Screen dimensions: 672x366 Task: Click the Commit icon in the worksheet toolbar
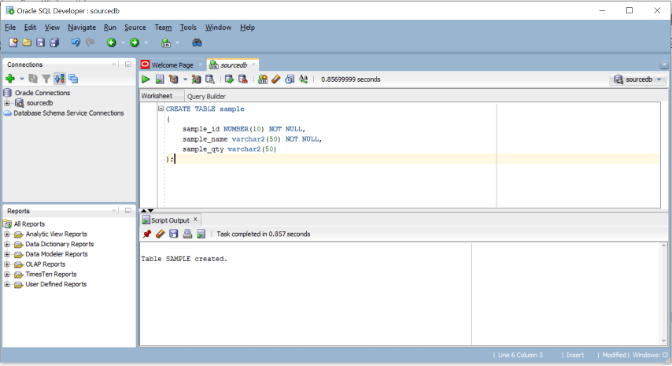click(229, 79)
